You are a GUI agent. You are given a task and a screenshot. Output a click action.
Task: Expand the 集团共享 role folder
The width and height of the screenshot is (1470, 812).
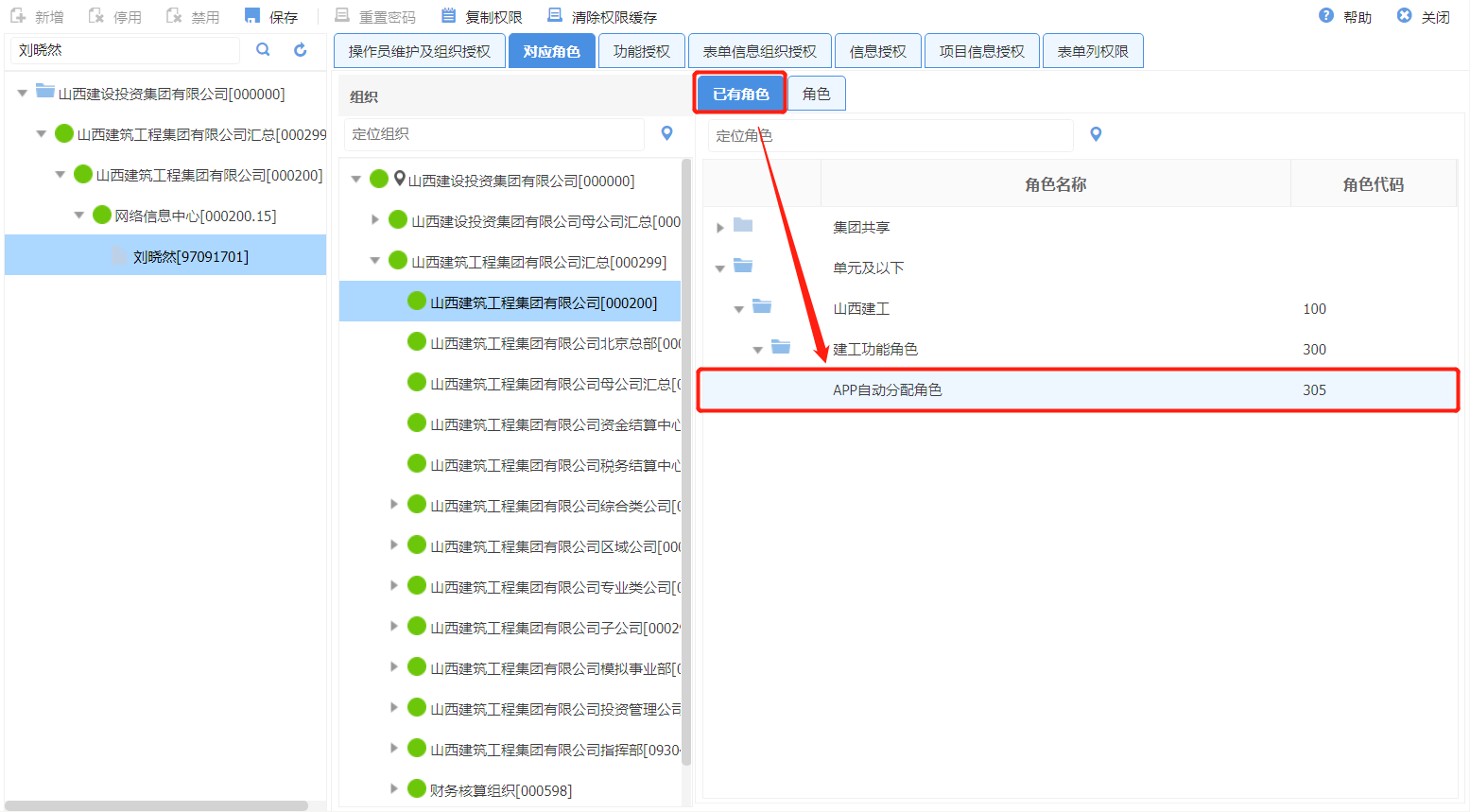click(x=720, y=228)
